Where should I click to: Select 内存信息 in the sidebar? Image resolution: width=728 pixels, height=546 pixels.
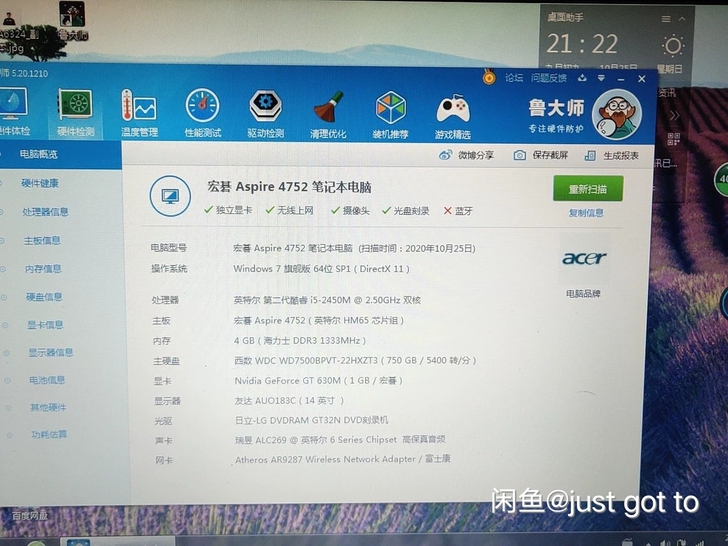point(43,268)
